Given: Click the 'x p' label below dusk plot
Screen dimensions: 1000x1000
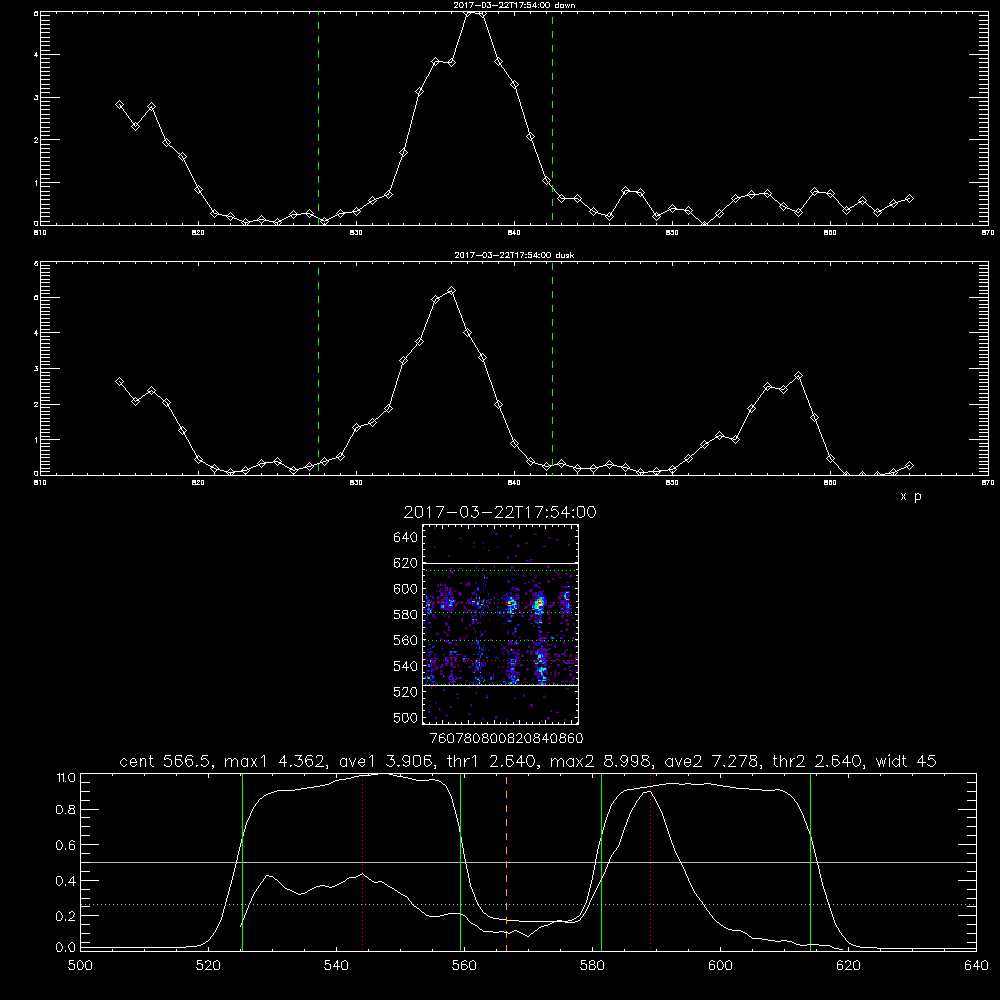Looking at the screenshot, I should pos(911,496).
